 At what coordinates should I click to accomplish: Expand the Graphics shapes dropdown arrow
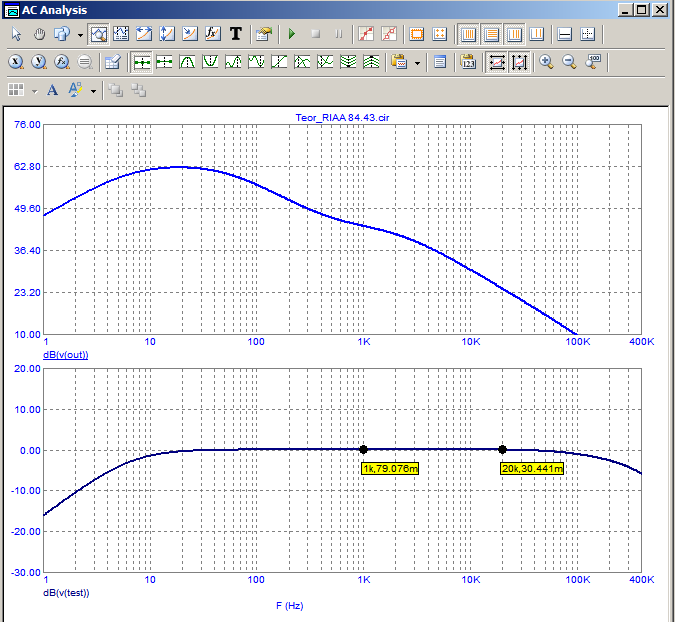tap(80, 34)
